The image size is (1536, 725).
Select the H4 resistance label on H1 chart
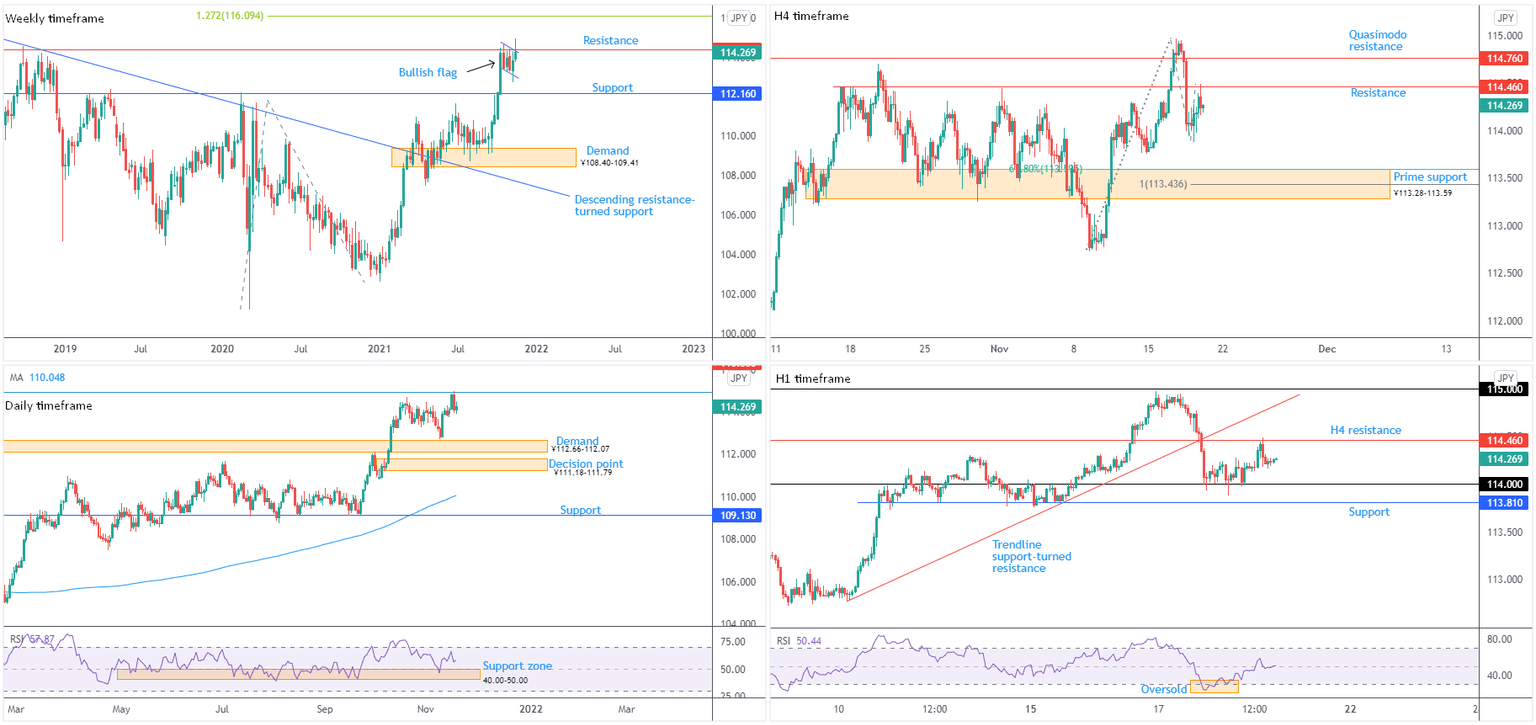click(1365, 430)
